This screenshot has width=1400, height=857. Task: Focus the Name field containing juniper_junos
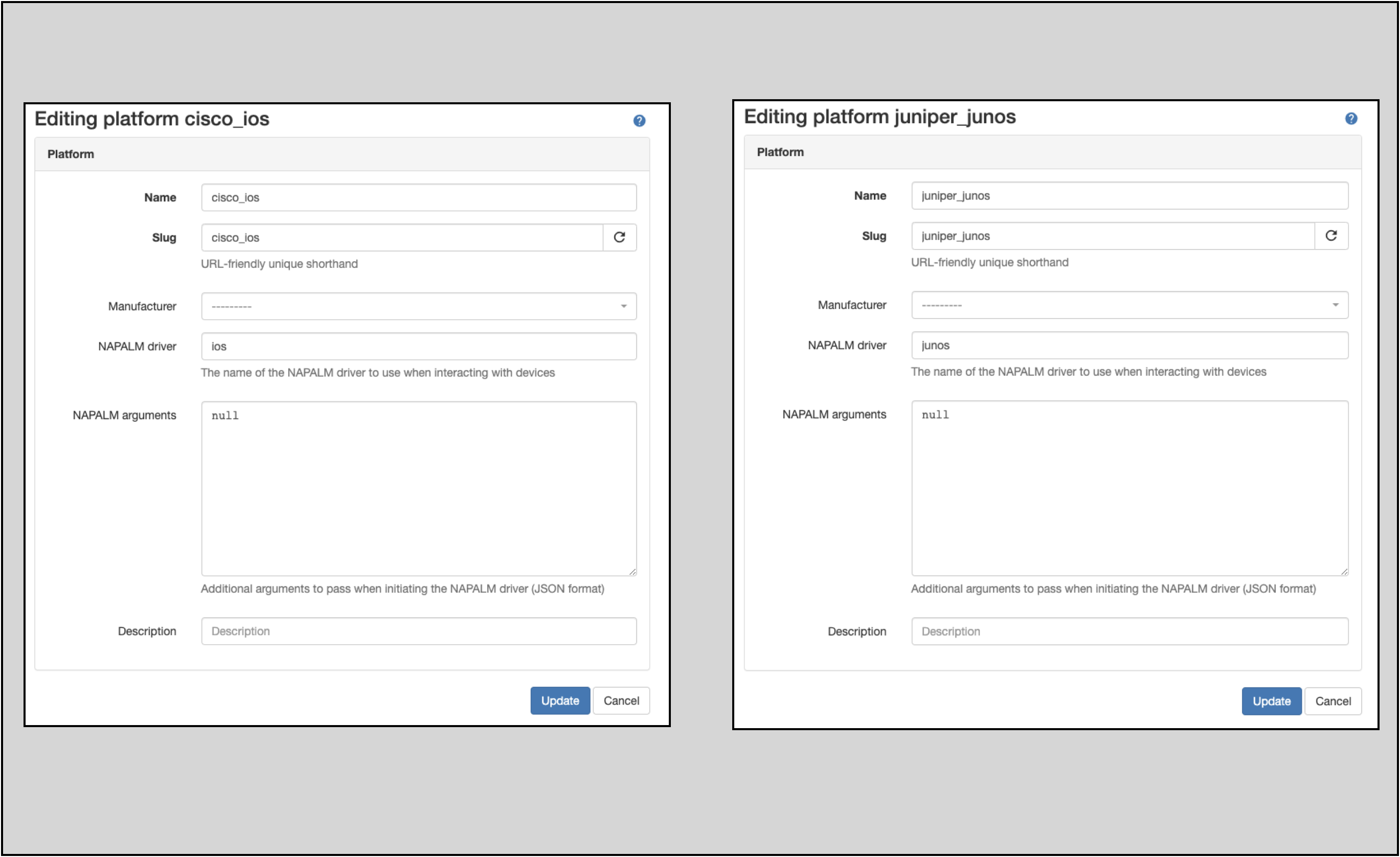1130,195
